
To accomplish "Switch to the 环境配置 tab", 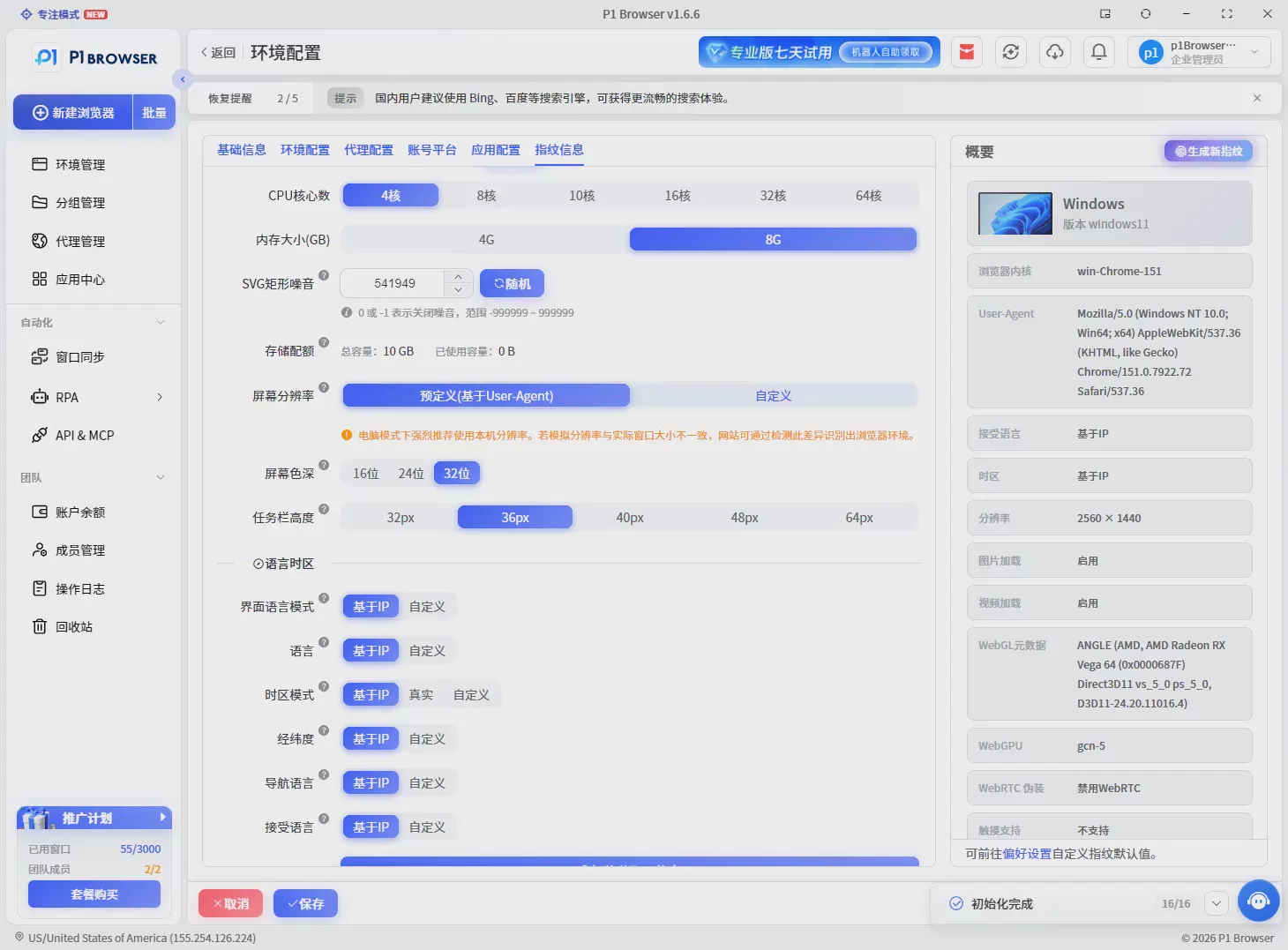I will [305, 150].
